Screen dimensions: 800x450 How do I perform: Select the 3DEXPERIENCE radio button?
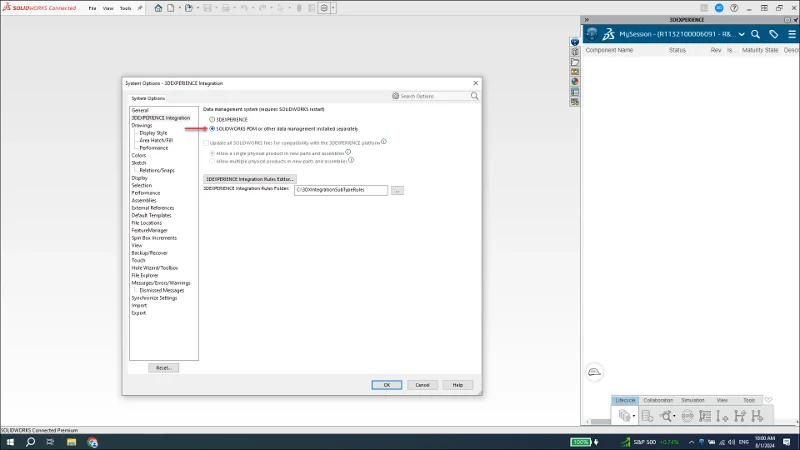[212, 119]
